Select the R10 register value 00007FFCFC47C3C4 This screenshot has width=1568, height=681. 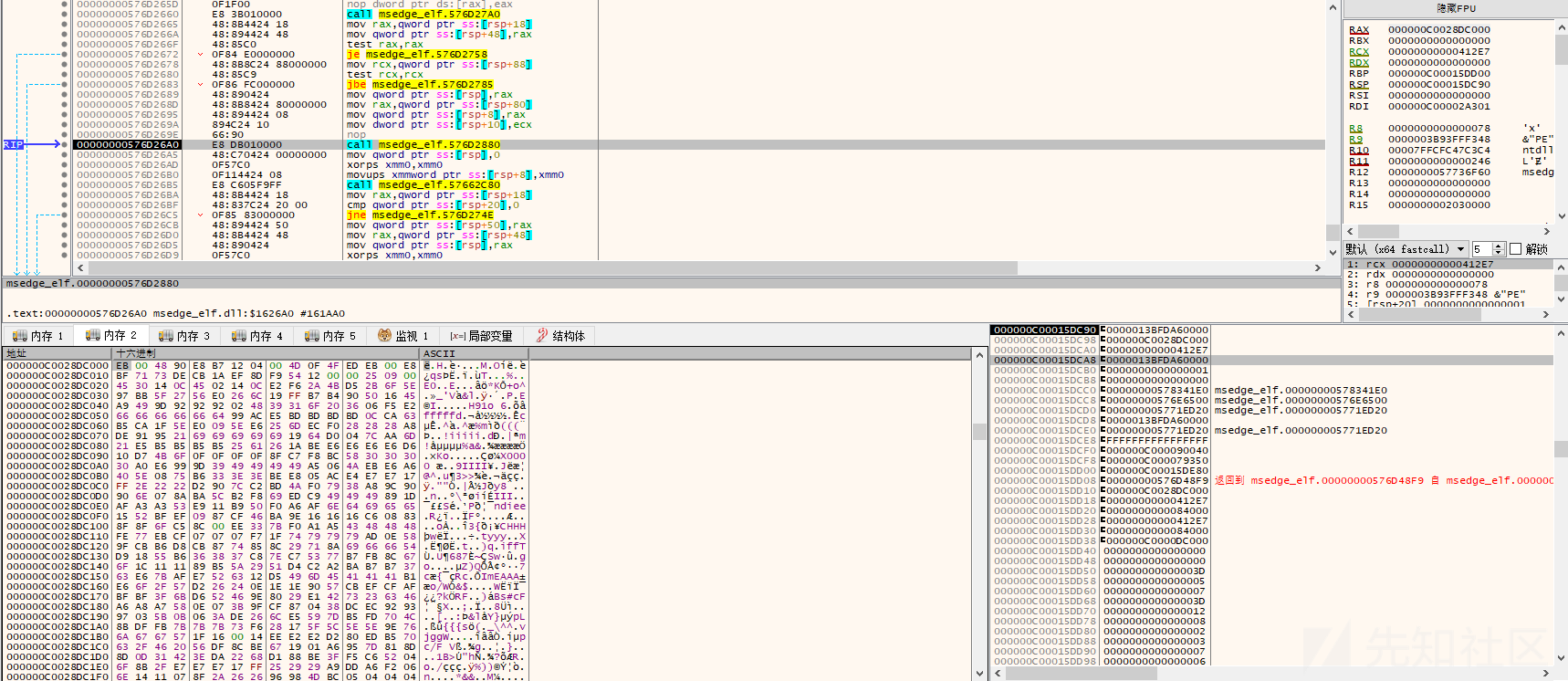(1439, 150)
